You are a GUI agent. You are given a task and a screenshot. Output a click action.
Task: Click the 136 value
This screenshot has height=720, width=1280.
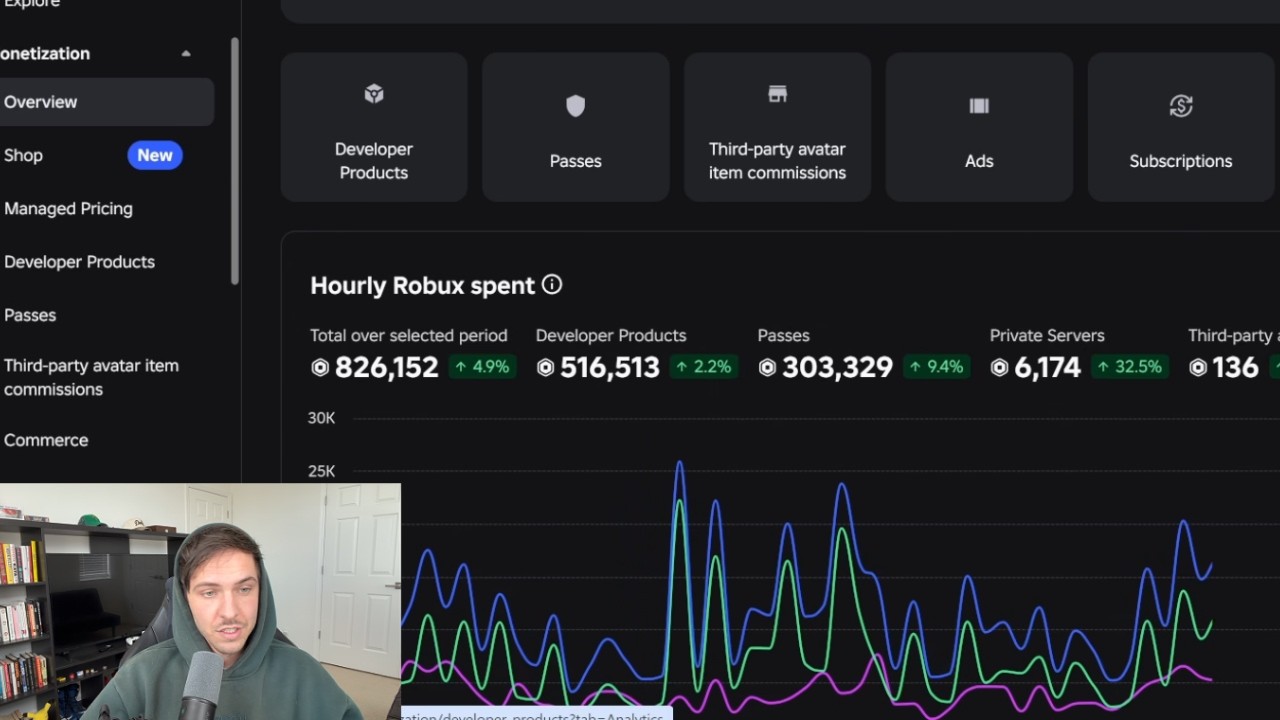click(x=1235, y=368)
